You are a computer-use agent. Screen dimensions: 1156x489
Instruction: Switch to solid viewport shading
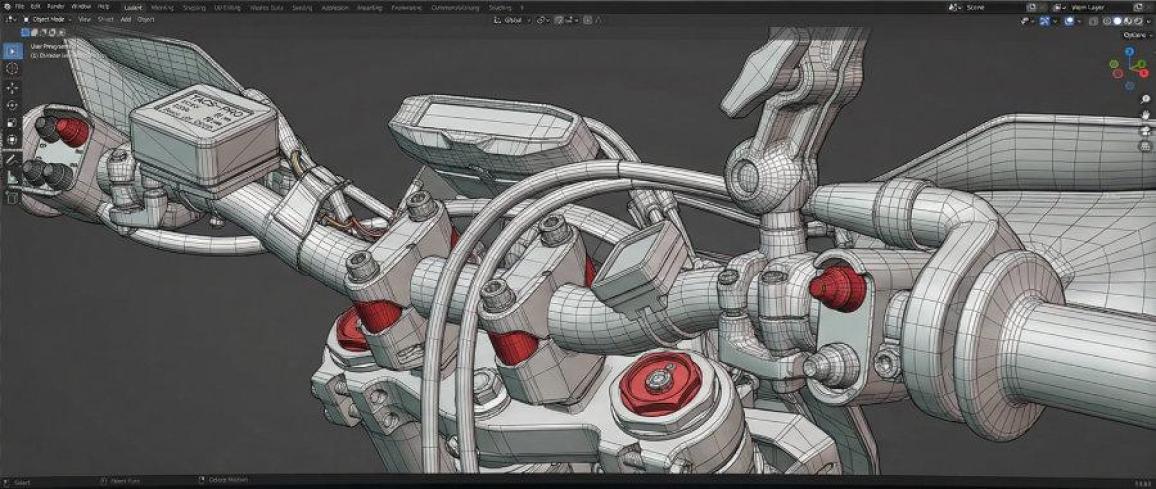click(1119, 20)
